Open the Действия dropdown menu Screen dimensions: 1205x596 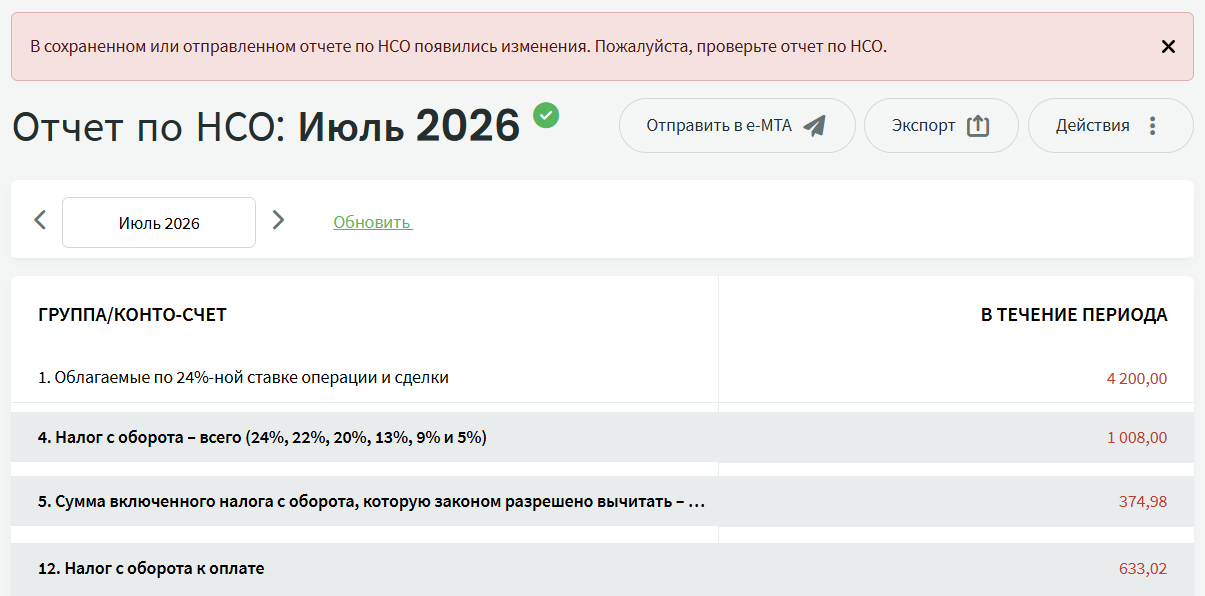pyautogui.click(x=1111, y=126)
